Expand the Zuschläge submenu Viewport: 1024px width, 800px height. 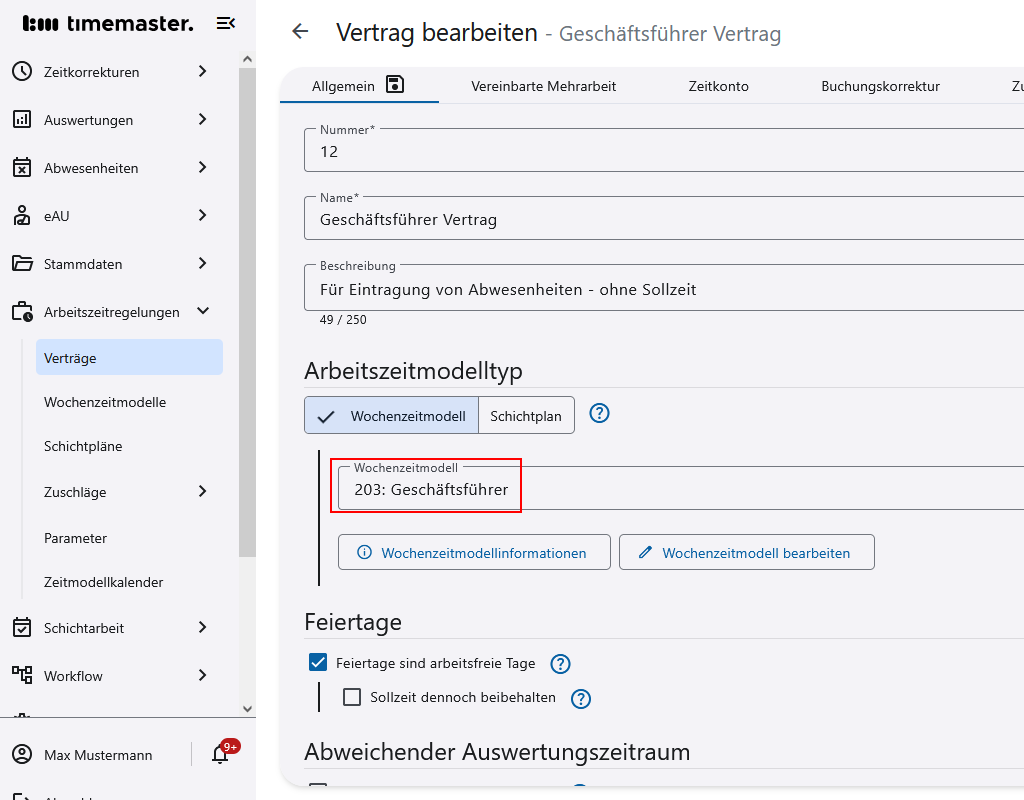(x=202, y=492)
